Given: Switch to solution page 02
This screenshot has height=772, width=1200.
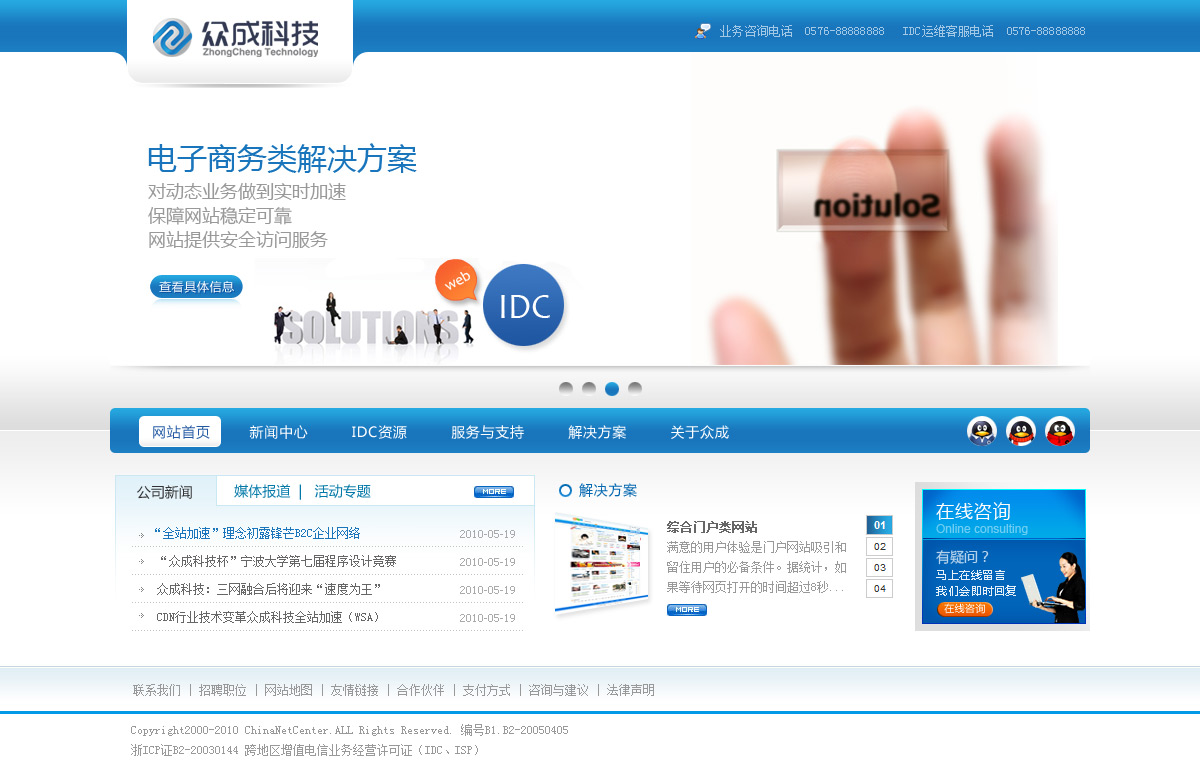Looking at the screenshot, I should (x=879, y=547).
